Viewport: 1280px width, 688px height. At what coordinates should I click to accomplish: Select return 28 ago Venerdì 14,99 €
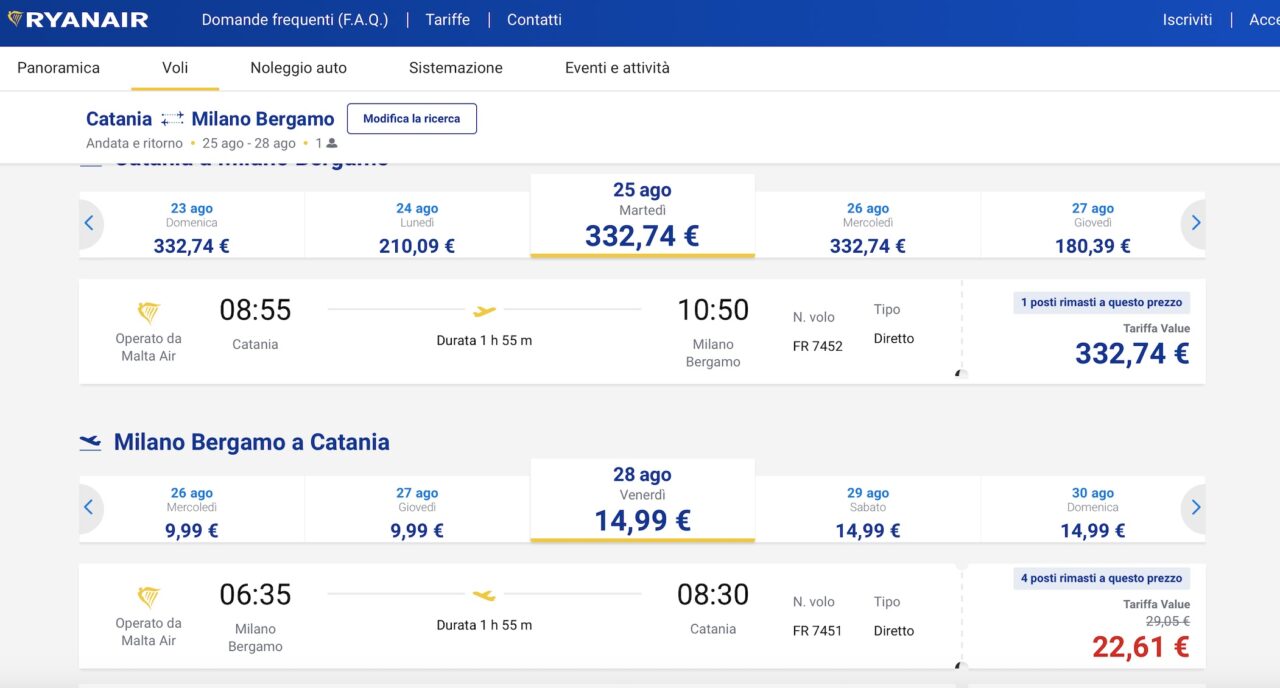[642, 501]
